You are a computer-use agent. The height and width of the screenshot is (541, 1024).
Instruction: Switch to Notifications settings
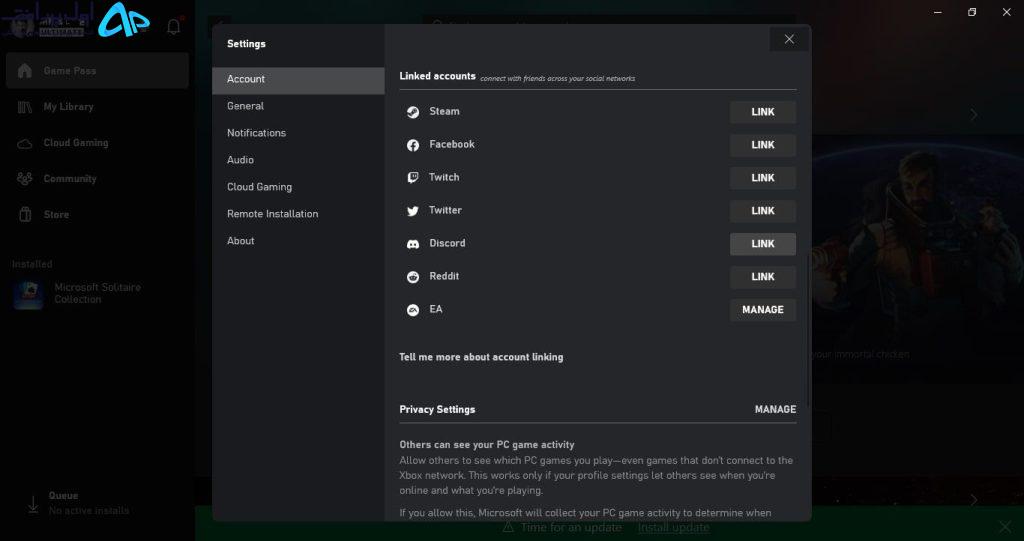[x=298, y=133]
